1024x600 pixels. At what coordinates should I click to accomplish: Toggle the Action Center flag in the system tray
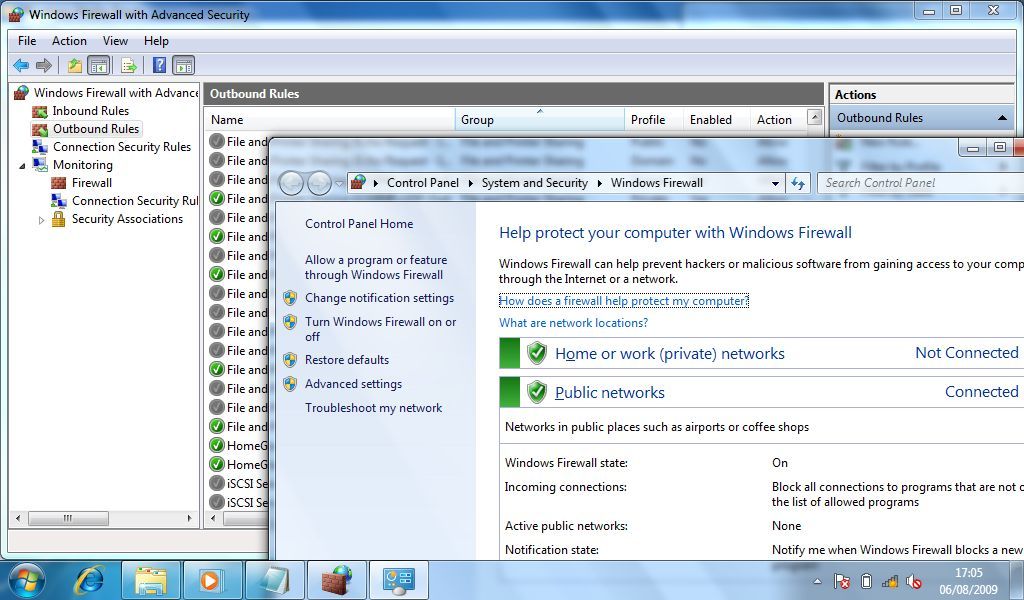tap(840, 582)
